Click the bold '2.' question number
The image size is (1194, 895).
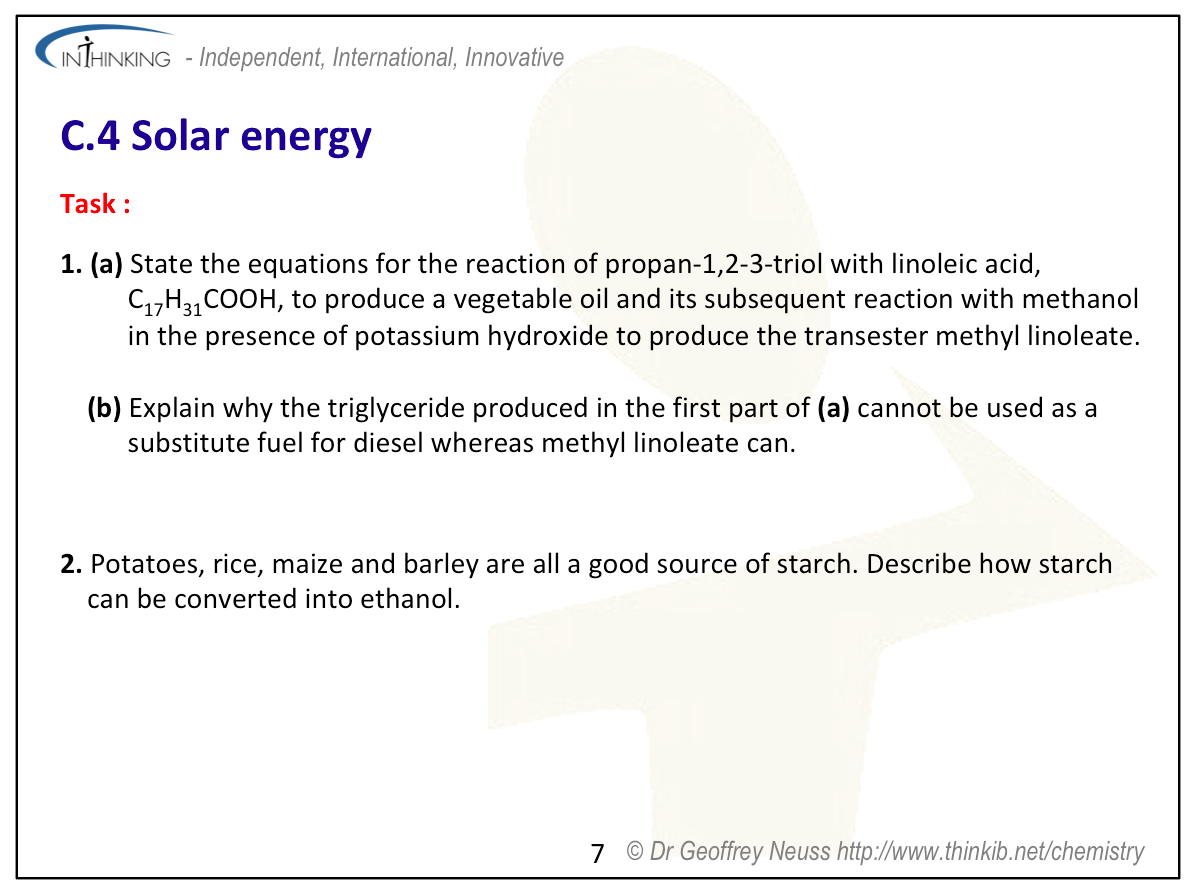click(71, 564)
